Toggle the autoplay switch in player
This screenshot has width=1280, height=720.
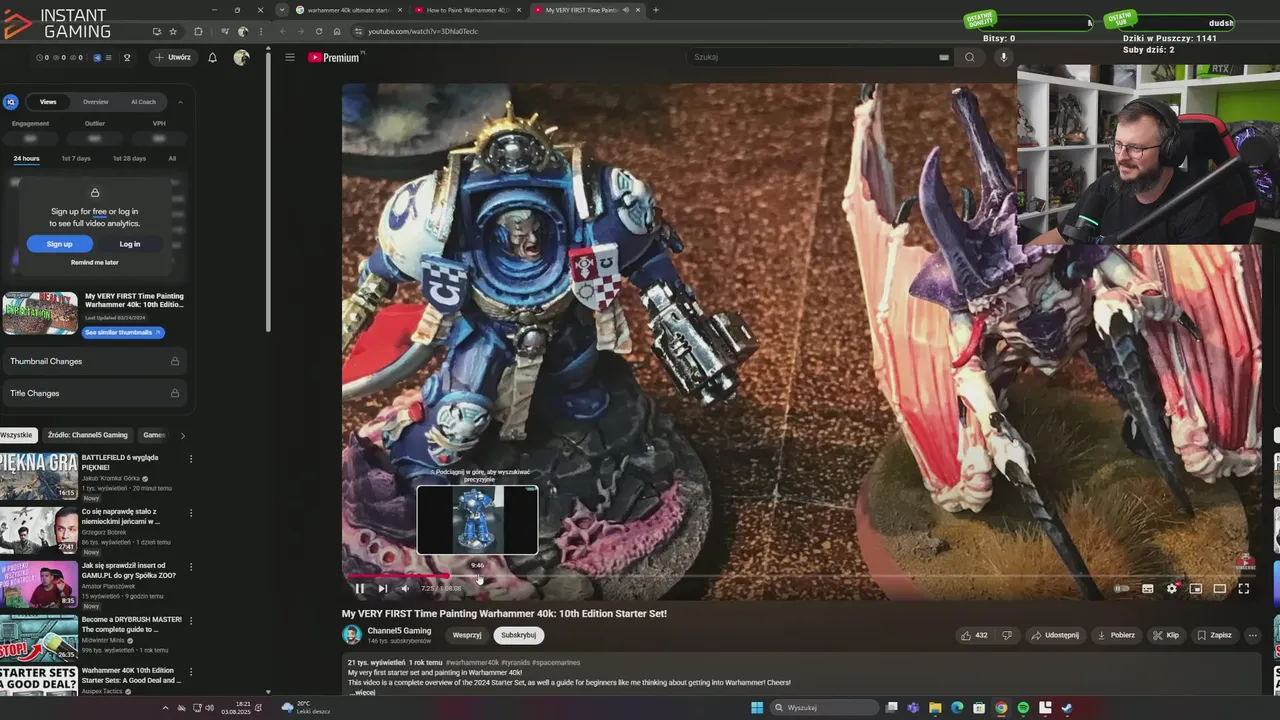[1122, 588]
